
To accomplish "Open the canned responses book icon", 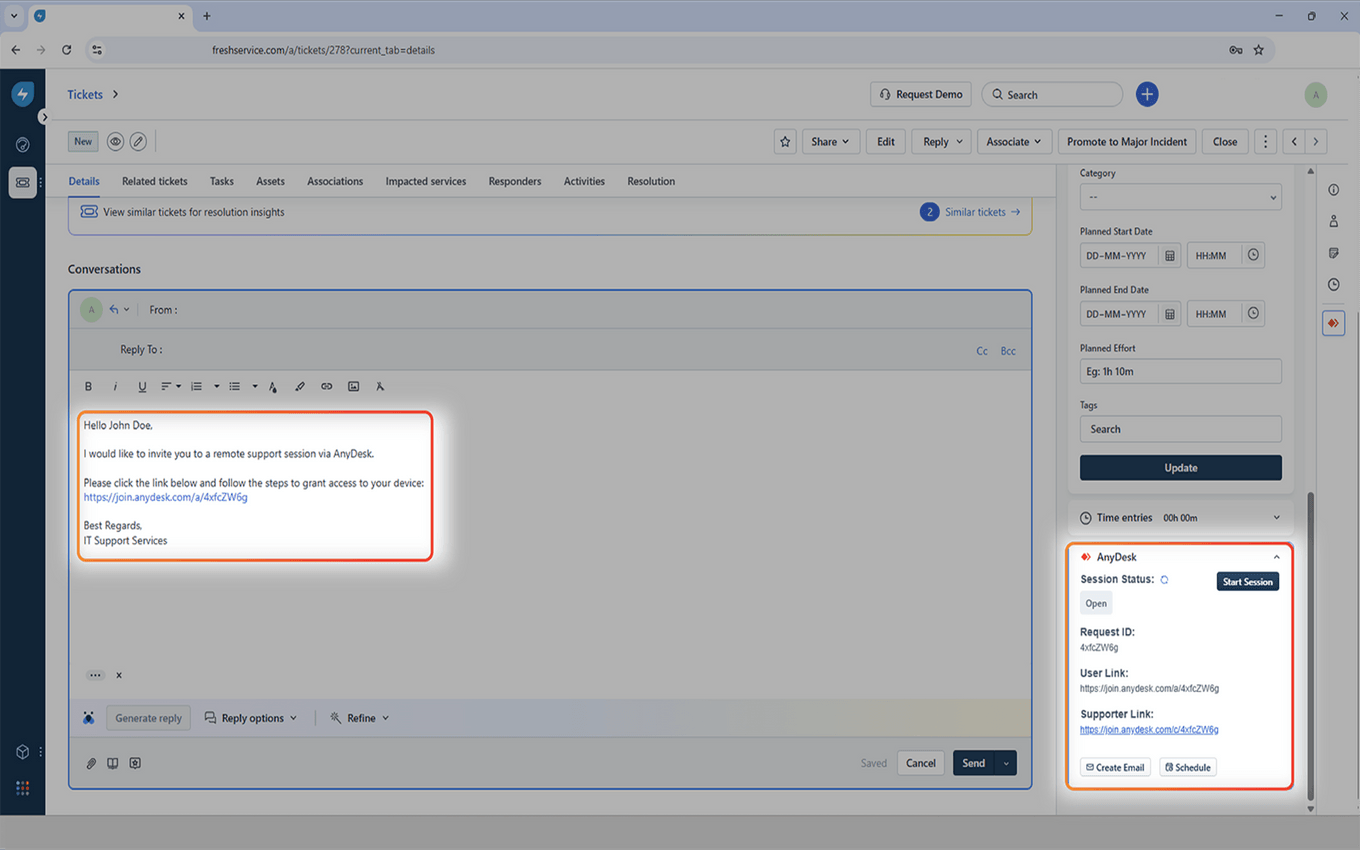I will [112, 763].
